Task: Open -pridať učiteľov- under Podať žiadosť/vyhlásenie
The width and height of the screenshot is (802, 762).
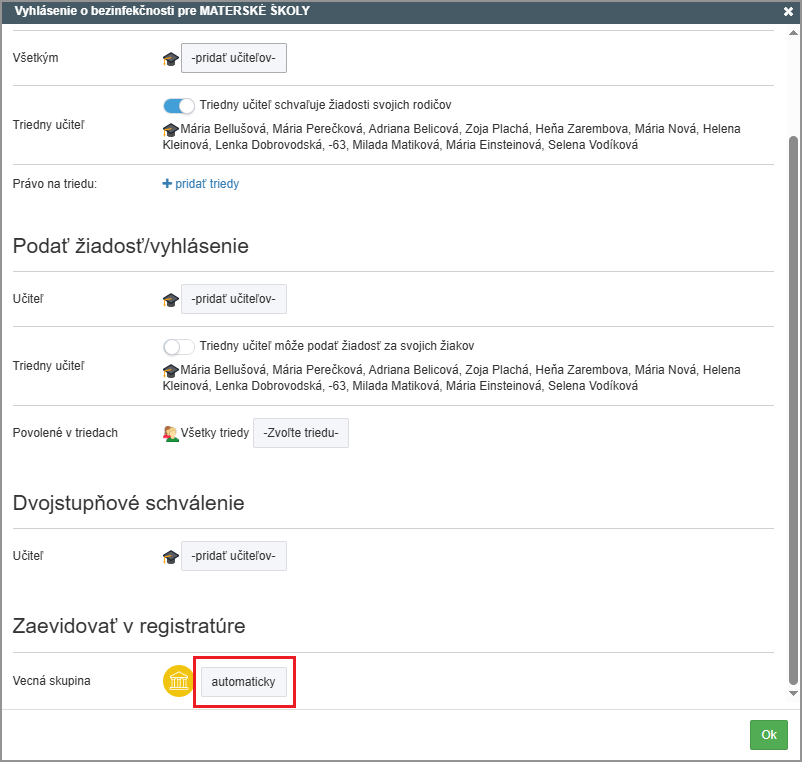Action: [x=234, y=300]
